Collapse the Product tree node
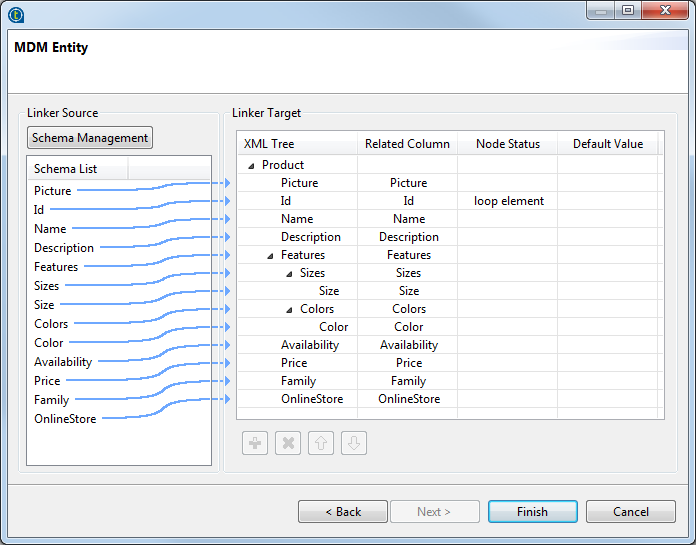696x545 pixels. 251,166
